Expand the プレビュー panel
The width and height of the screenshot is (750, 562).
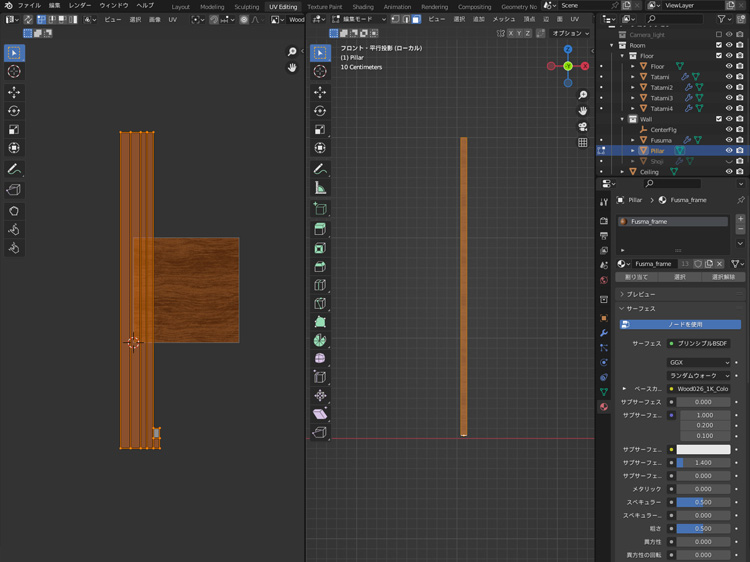(x=640, y=294)
